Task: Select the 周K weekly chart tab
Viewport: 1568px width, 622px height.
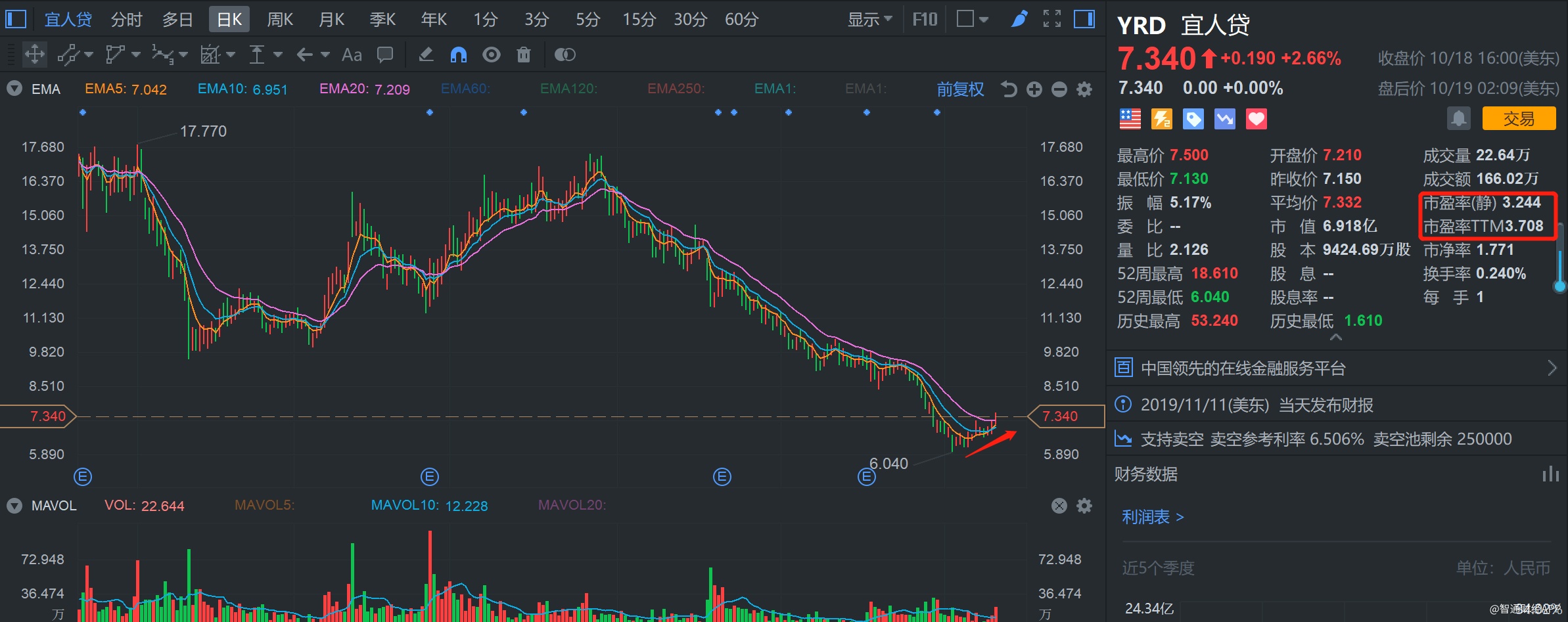Action: 280,20
